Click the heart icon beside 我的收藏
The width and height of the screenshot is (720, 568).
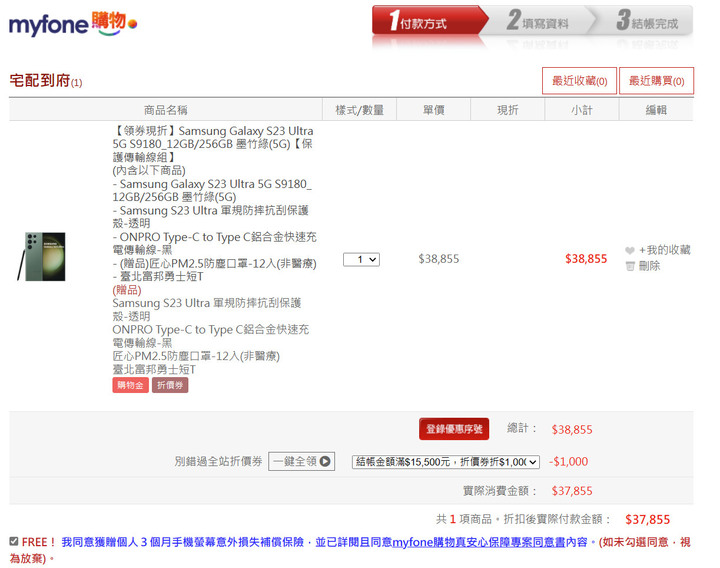630,251
